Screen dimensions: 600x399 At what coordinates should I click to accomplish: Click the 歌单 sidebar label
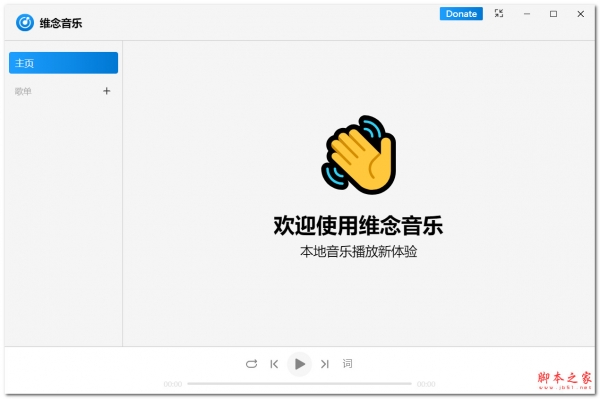click(23, 91)
